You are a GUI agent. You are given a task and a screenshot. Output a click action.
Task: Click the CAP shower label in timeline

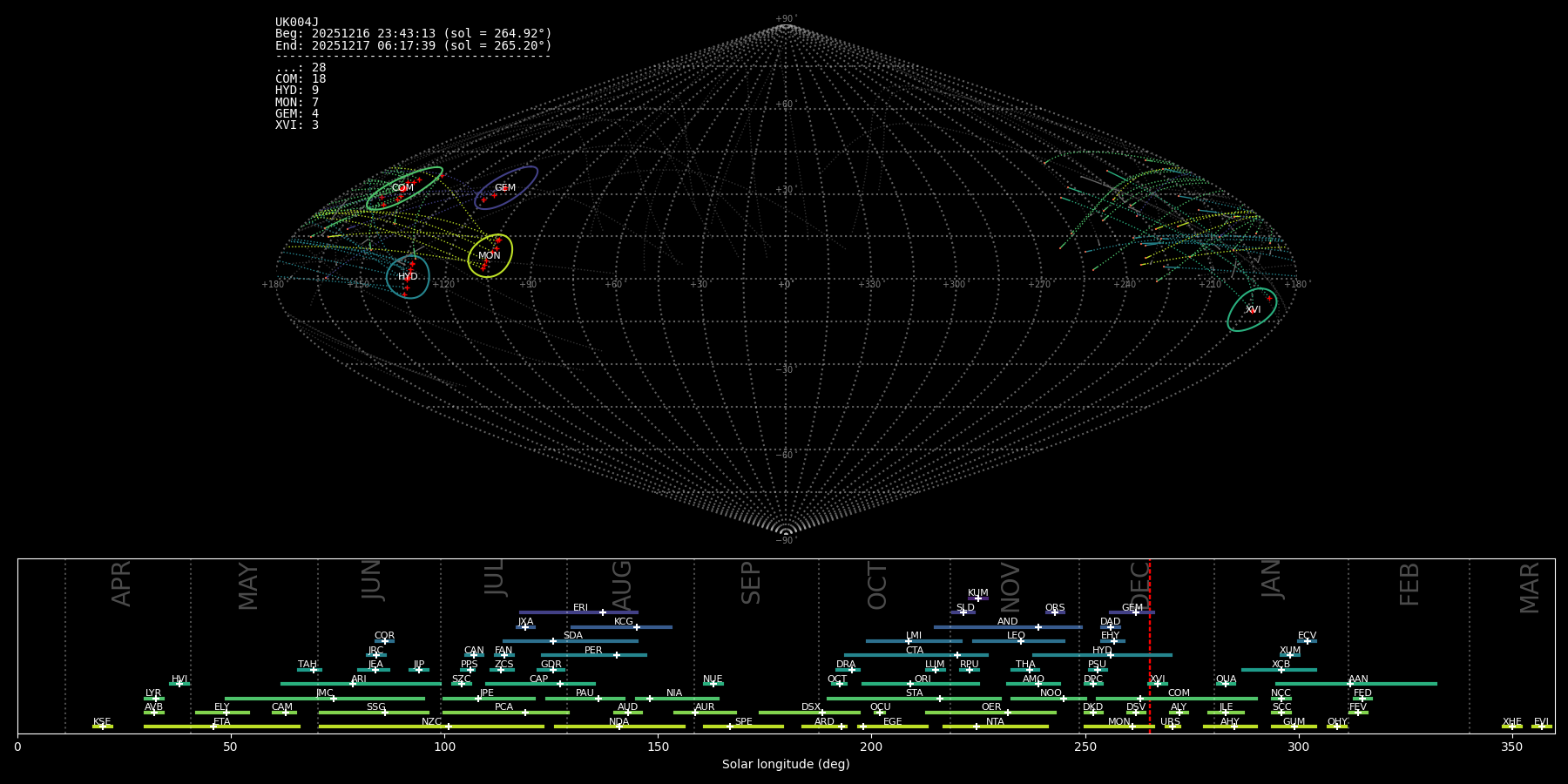tap(539, 679)
